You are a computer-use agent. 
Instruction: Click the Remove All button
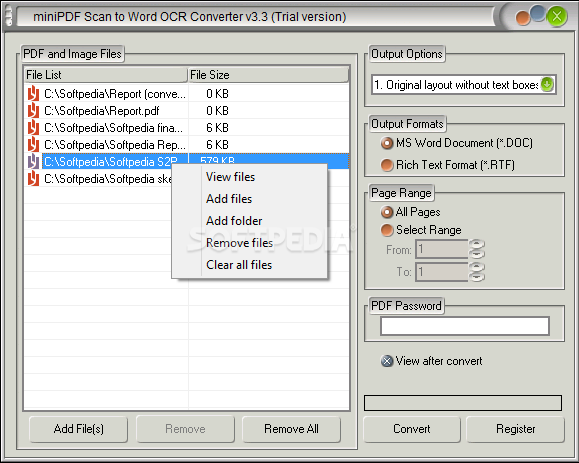[x=291, y=429]
